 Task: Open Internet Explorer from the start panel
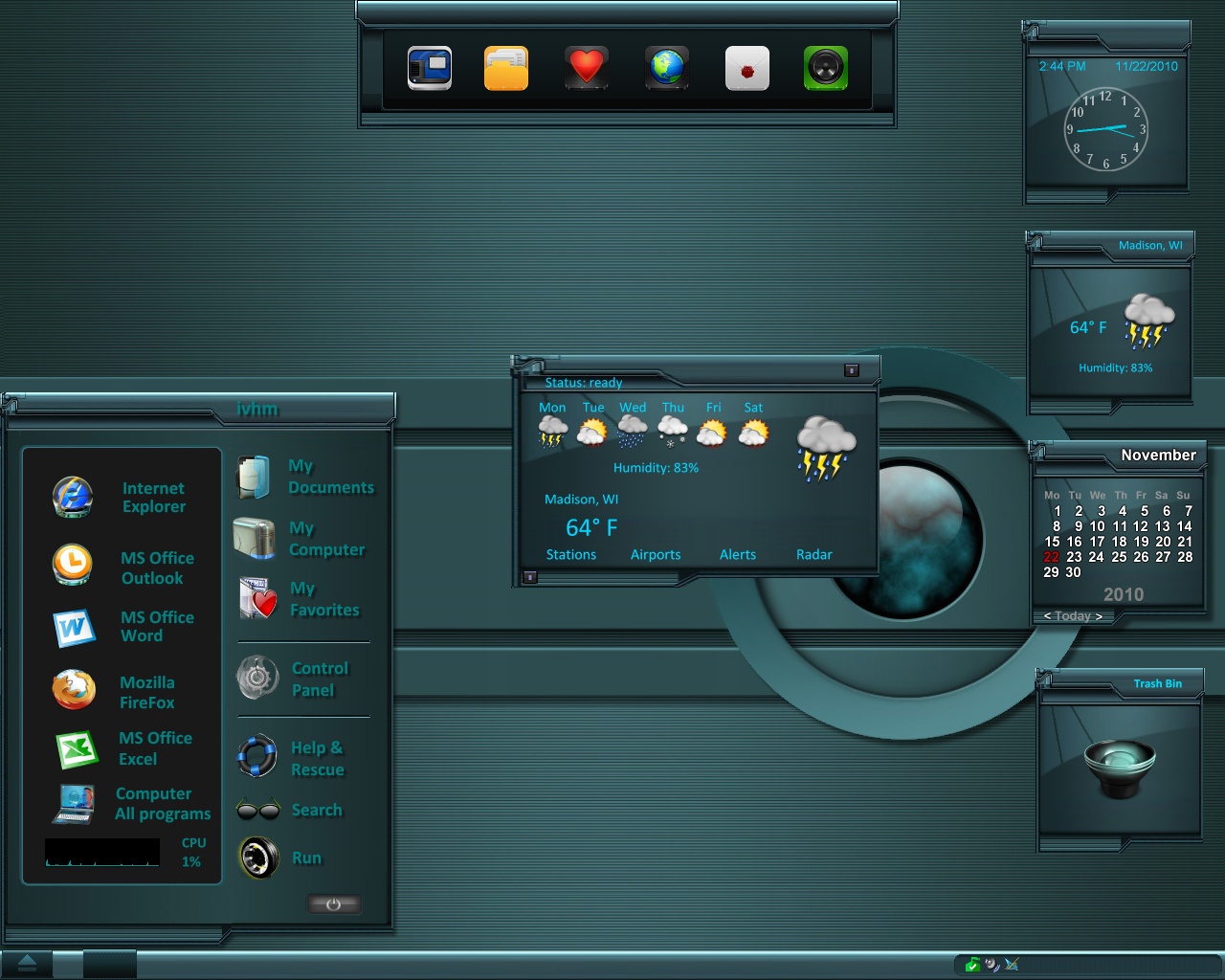[74, 498]
